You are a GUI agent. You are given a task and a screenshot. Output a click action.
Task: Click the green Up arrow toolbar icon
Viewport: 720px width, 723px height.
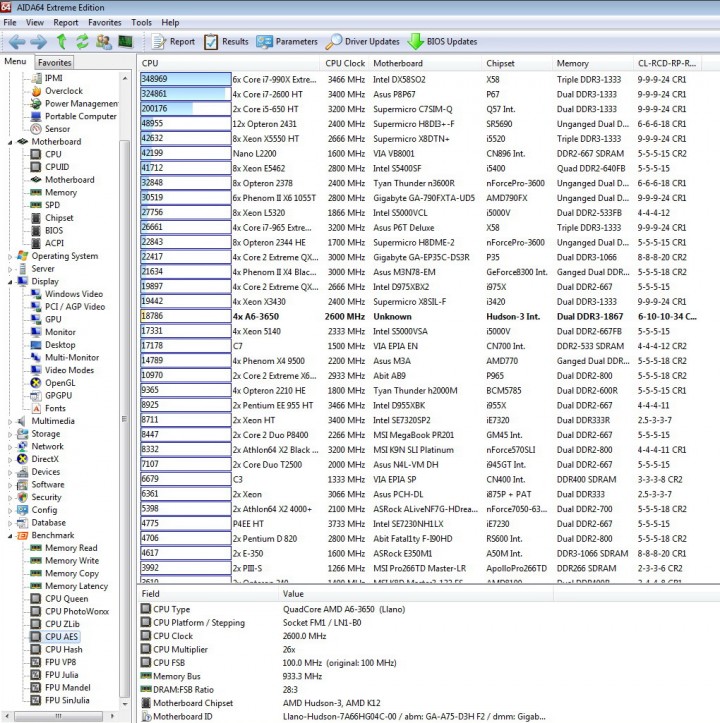[61, 41]
